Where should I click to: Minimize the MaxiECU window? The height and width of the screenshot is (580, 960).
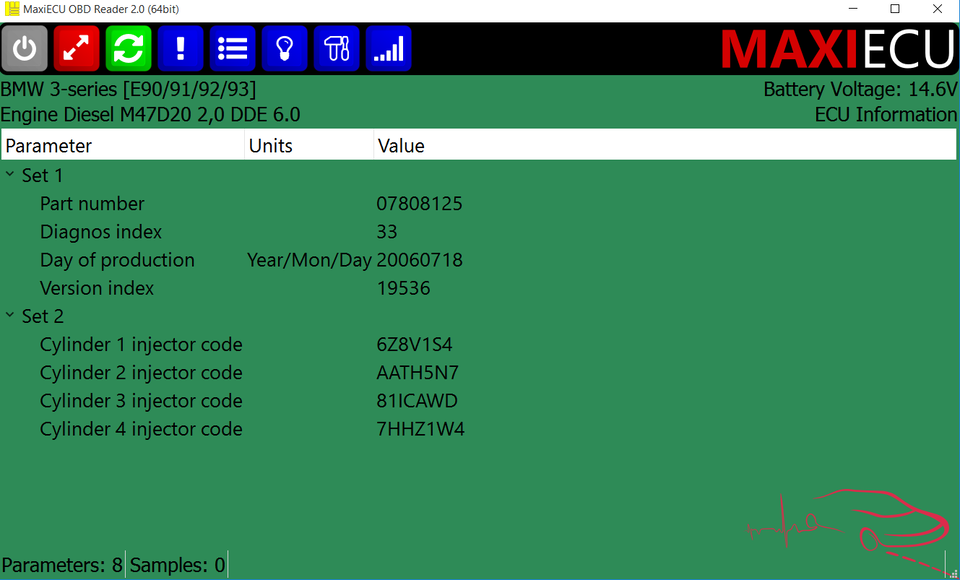pyautogui.click(x=852, y=9)
